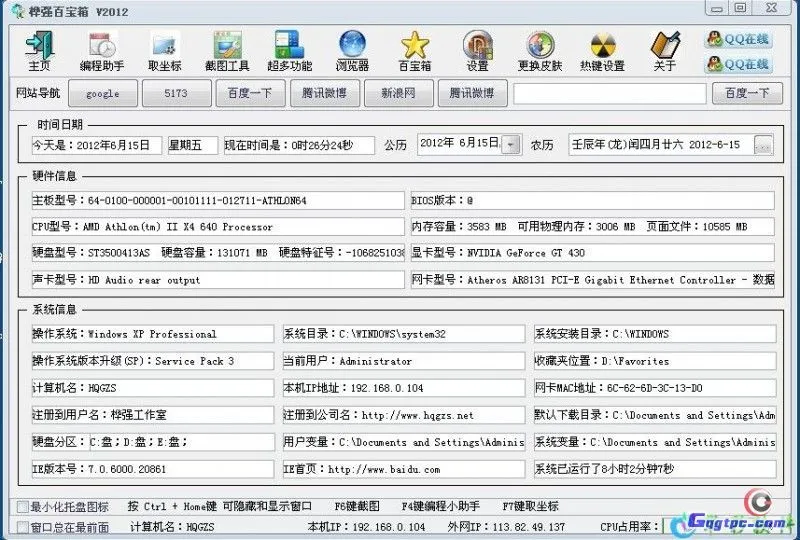This screenshot has height=540, width=800.
Task: Click the 计算机名 HQGZS field in 系统信息
Action: click(x=153, y=388)
